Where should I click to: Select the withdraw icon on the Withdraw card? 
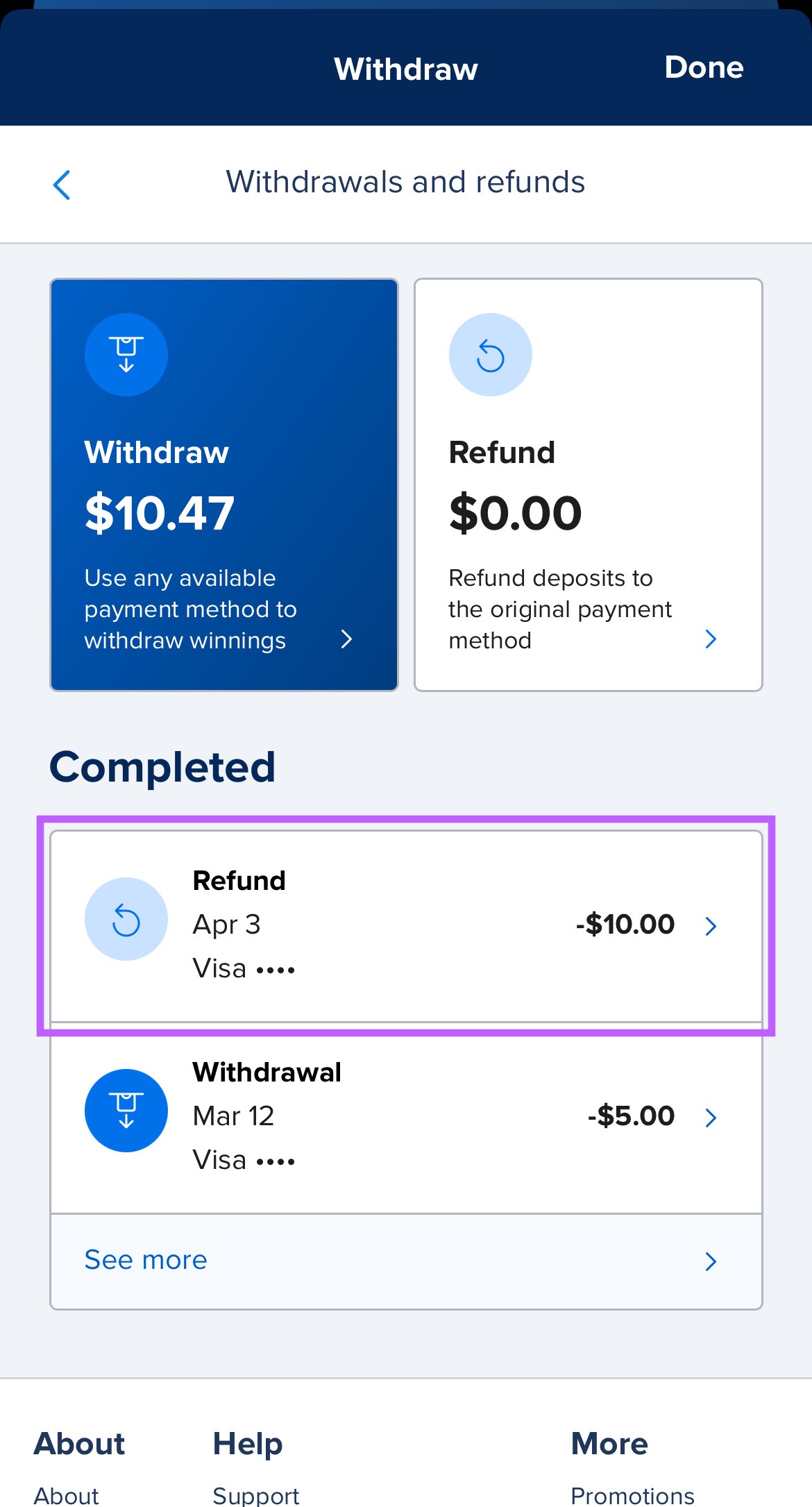126,354
